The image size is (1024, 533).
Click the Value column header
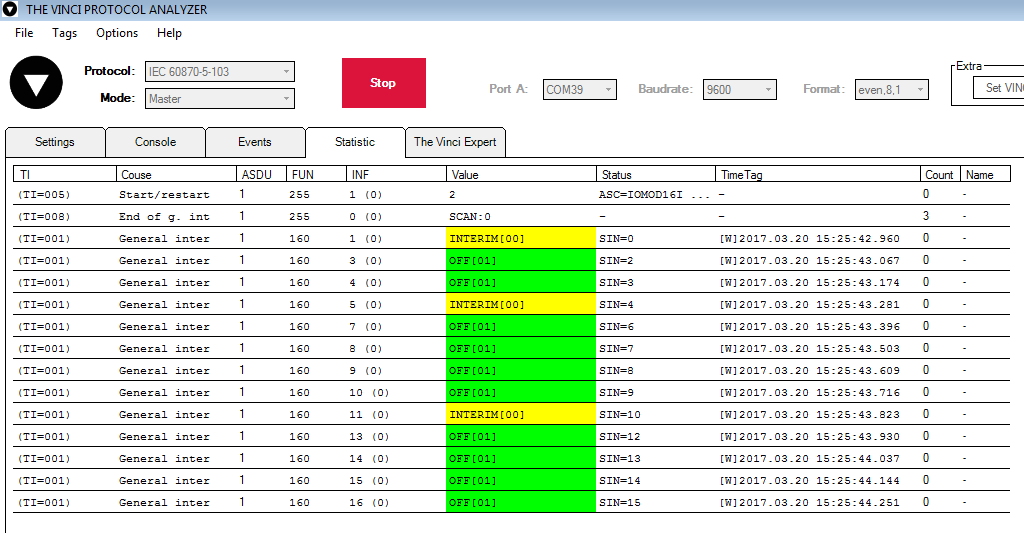521,174
